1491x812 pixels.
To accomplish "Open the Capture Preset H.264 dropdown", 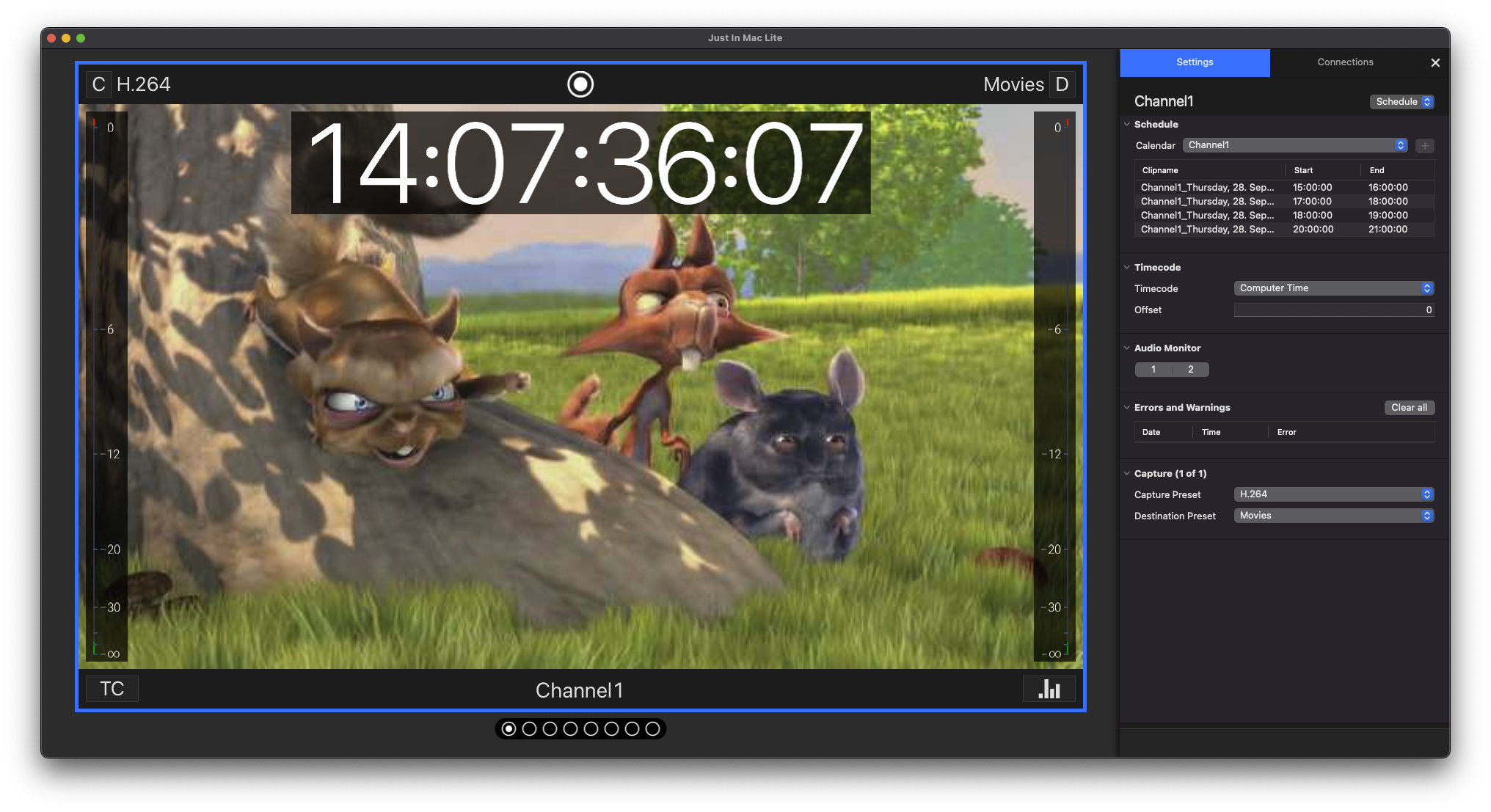I will point(1333,494).
